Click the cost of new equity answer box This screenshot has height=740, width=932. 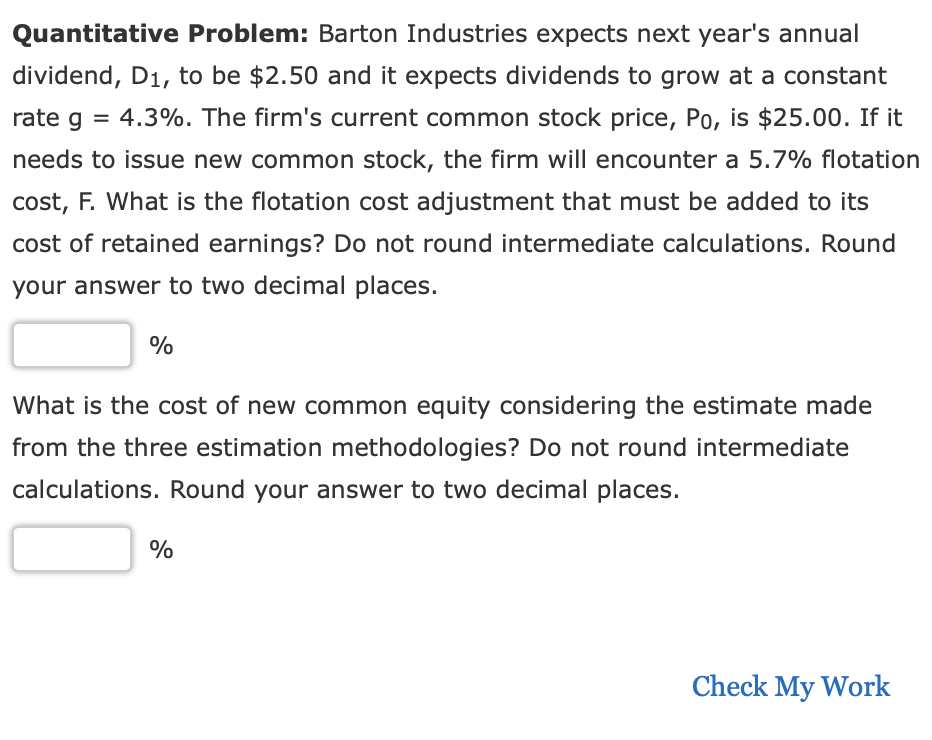70,548
